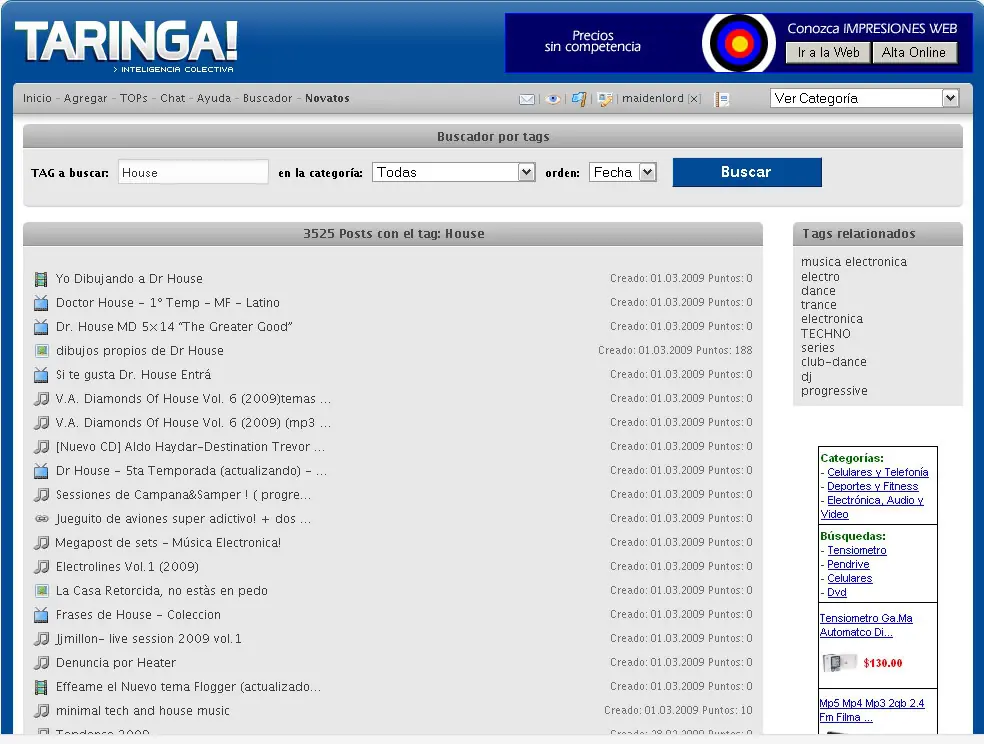The height and width of the screenshot is (744, 984).
Task: Open TOPs in navigation bar
Action: (134, 98)
